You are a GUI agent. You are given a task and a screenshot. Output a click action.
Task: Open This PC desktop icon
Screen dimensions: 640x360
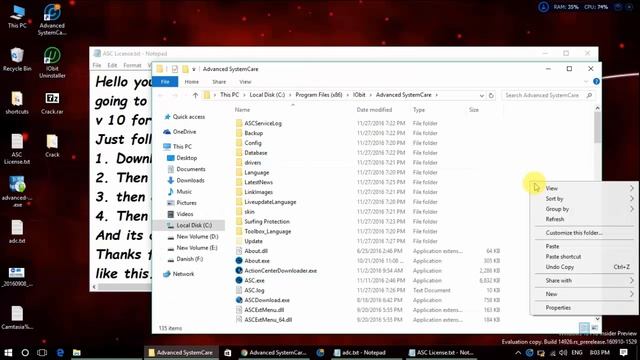coord(17,16)
